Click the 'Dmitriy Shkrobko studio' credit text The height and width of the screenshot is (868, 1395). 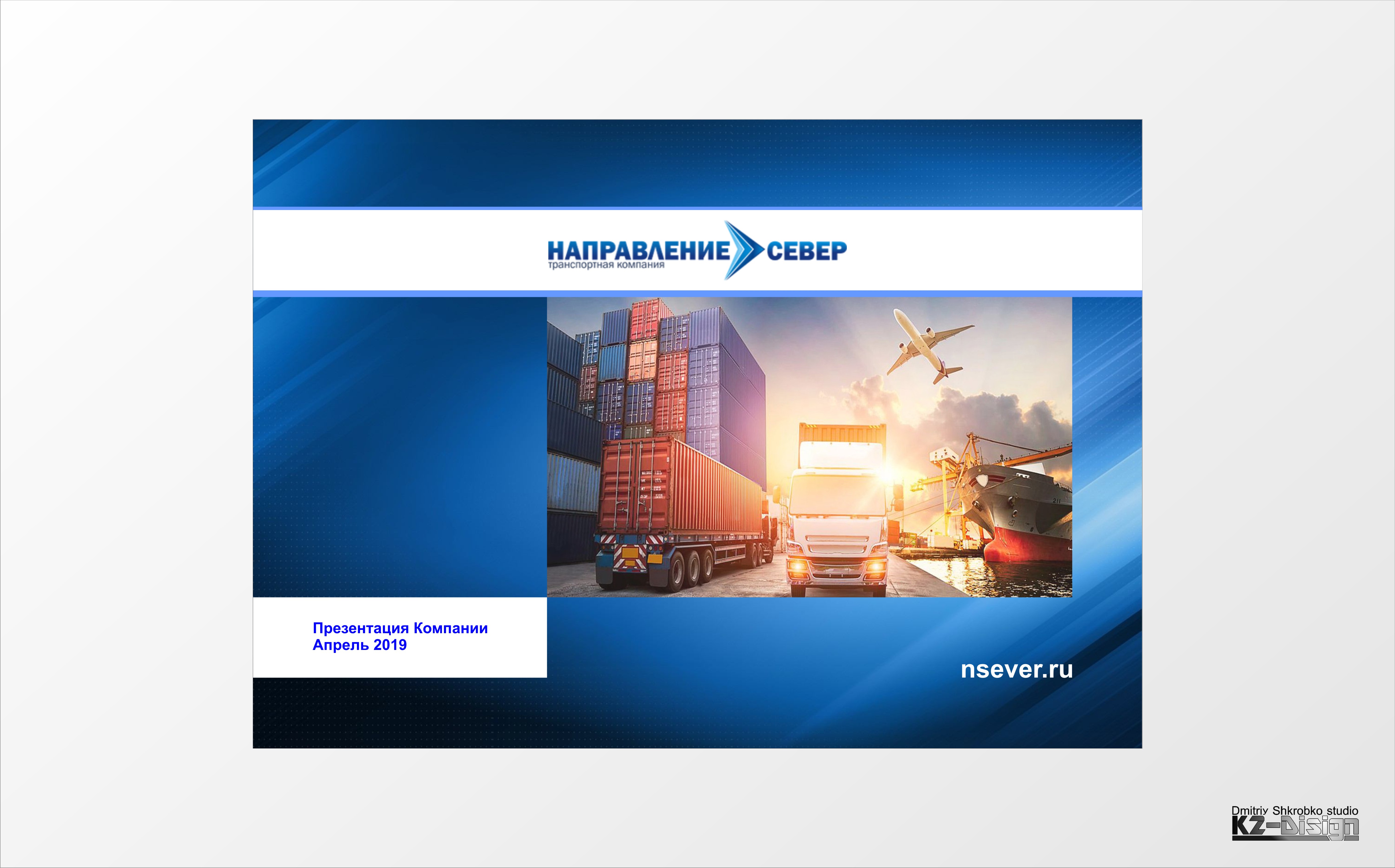point(1295,811)
